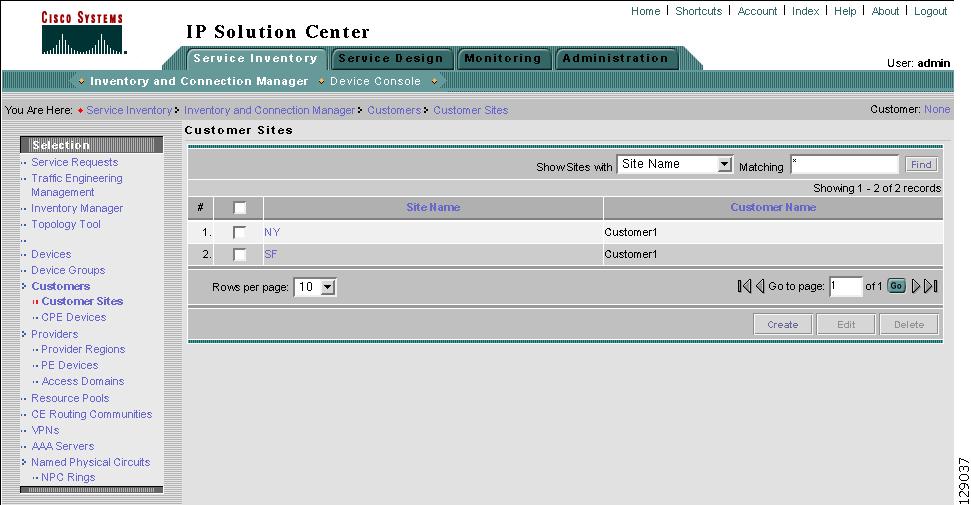
Task: Open Shortcuts link at top
Action: click(x=699, y=11)
